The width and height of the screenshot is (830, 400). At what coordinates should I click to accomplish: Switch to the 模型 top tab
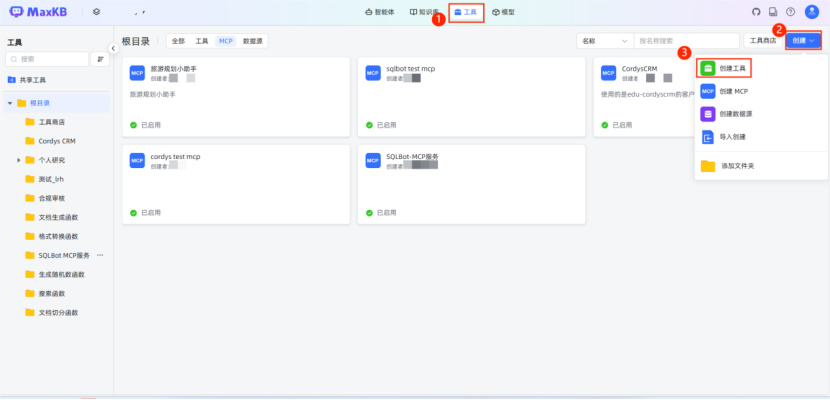coord(503,12)
